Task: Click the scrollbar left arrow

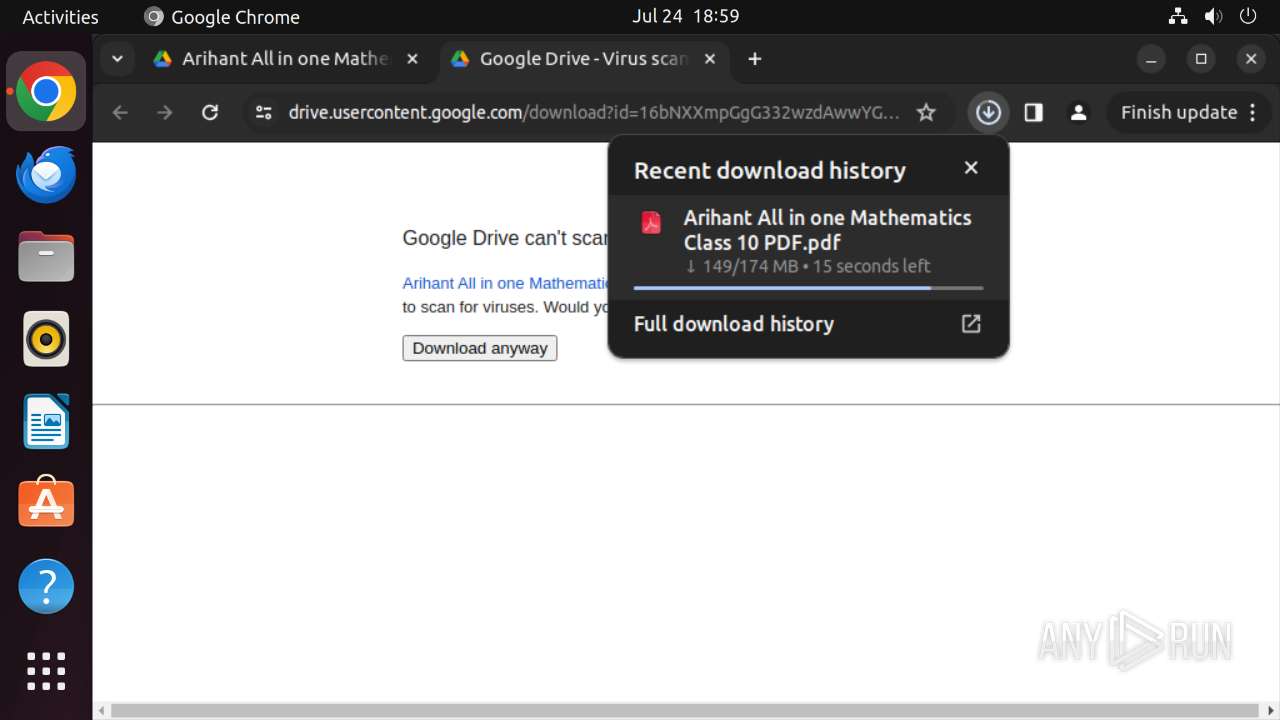Action: coord(100,711)
